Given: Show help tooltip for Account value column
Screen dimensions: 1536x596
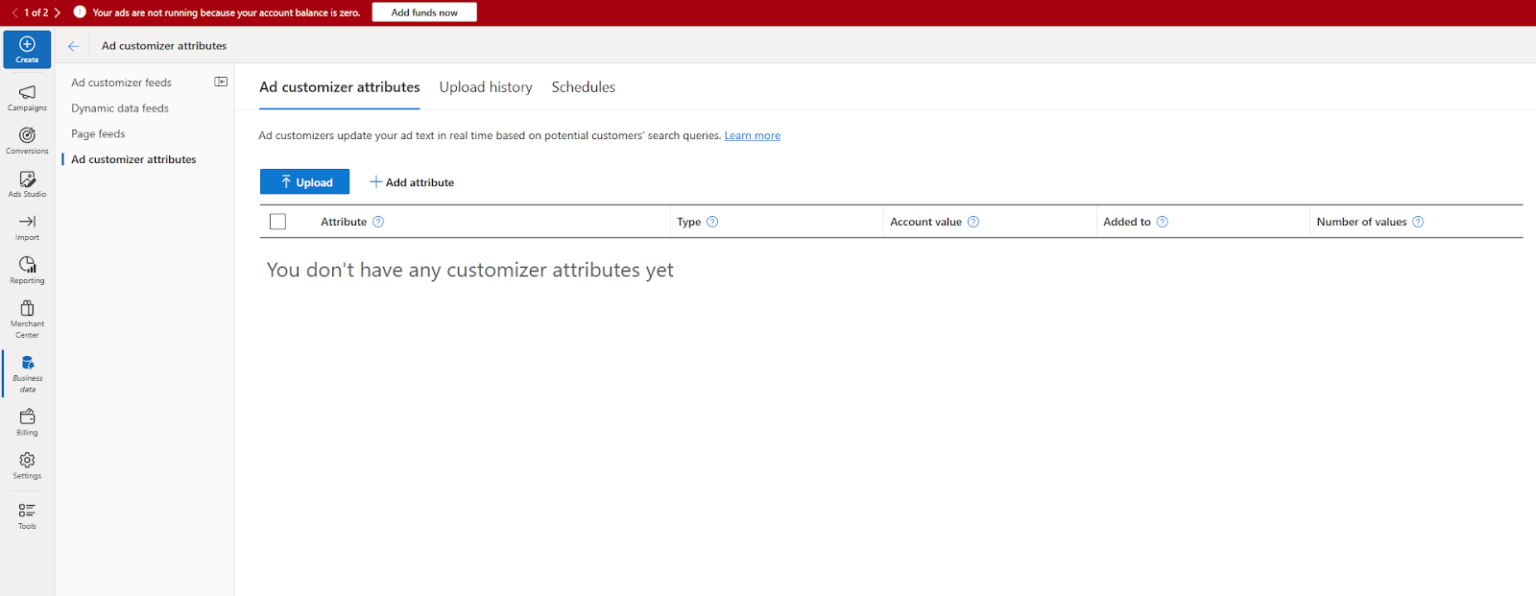Looking at the screenshot, I should [x=973, y=222].
